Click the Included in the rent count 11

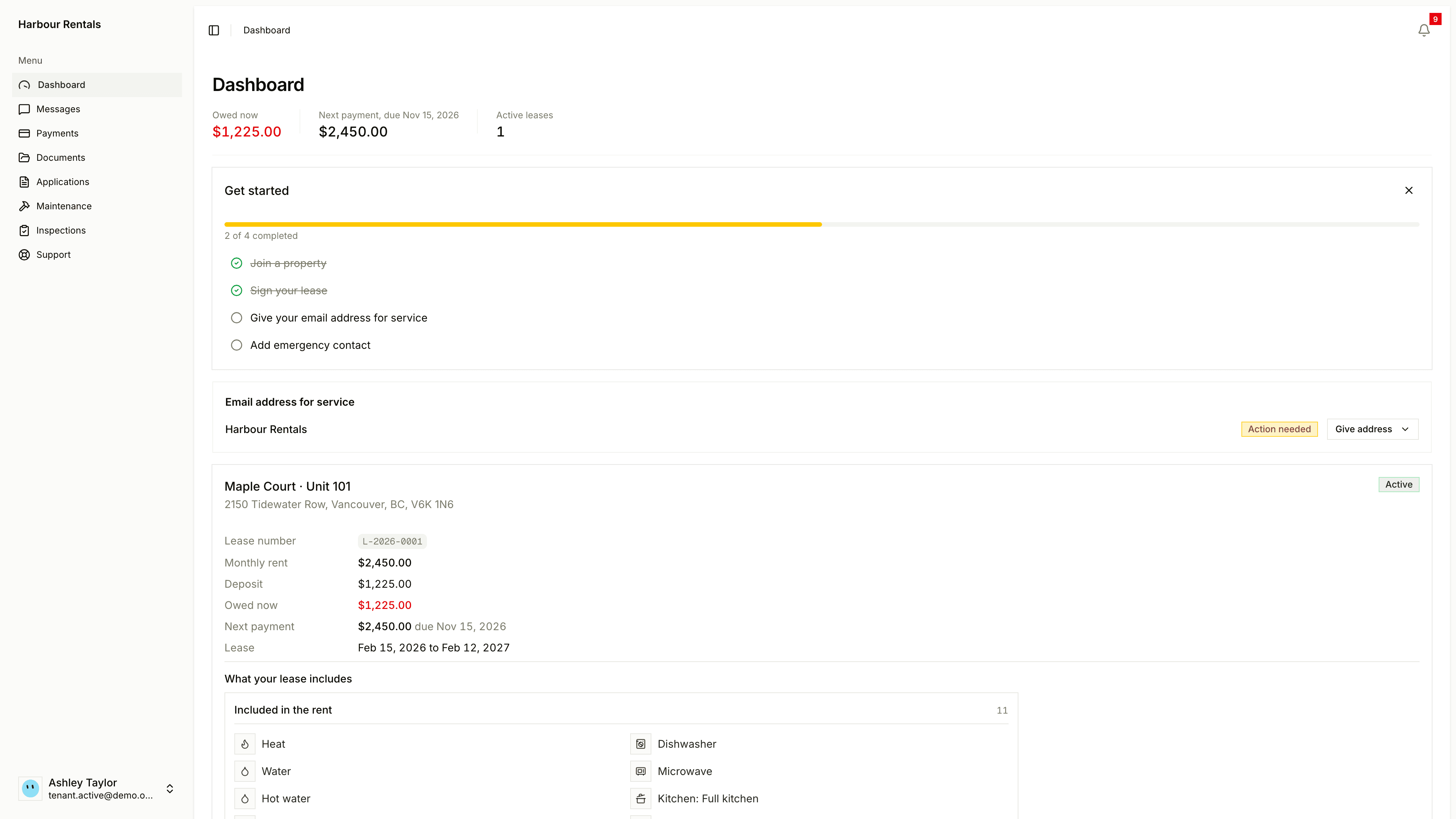point(1001,711)
